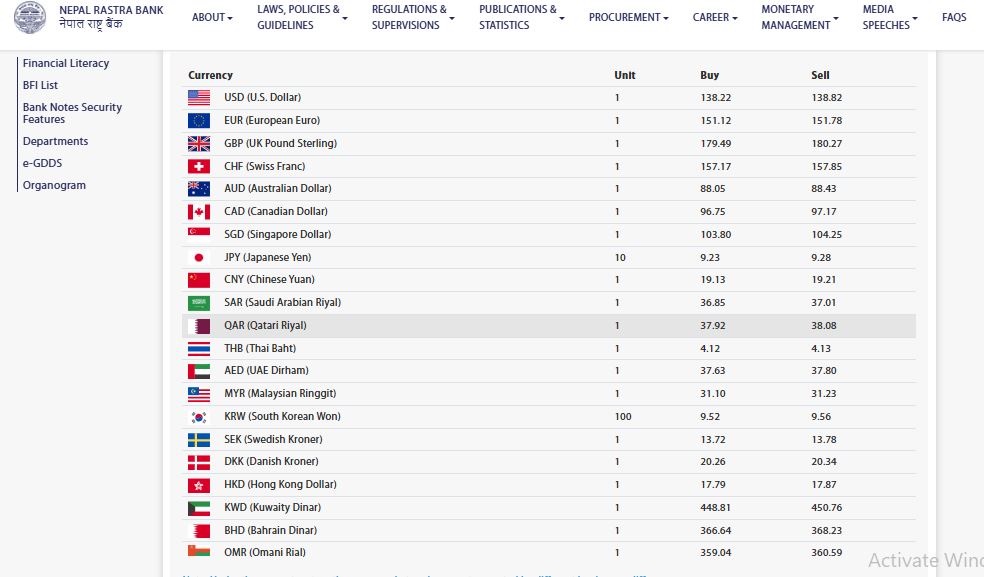Click the Unit column header
Image resolution: width=984 pixels, height=577 pixels.
click(624, 75)
